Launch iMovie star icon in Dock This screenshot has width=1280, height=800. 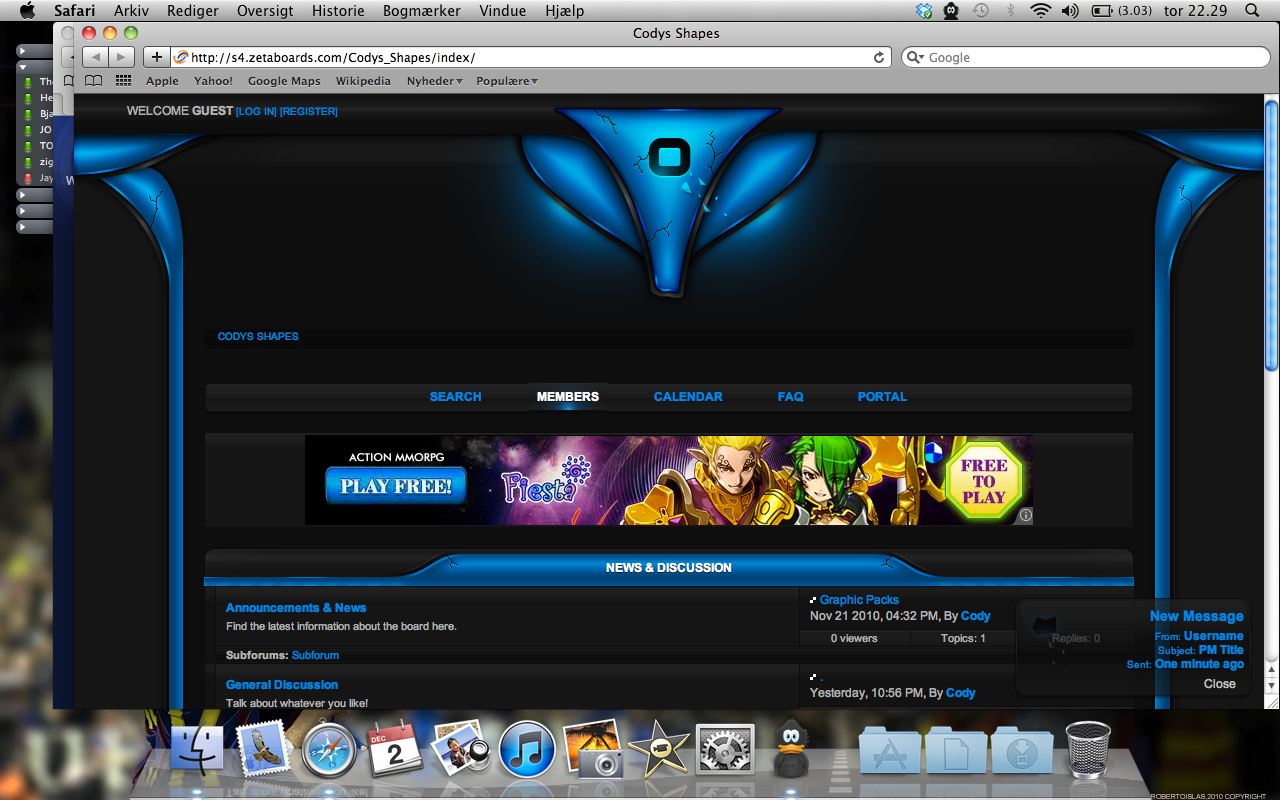658,749
